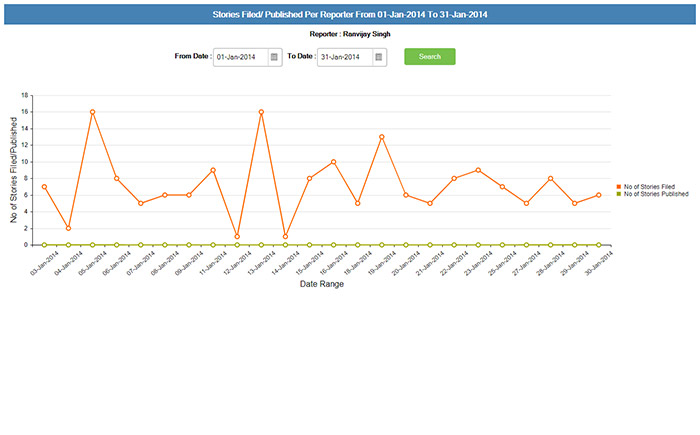Click the 'Stories Filed/ Published Per Reporter' header title

coord(350,14)
